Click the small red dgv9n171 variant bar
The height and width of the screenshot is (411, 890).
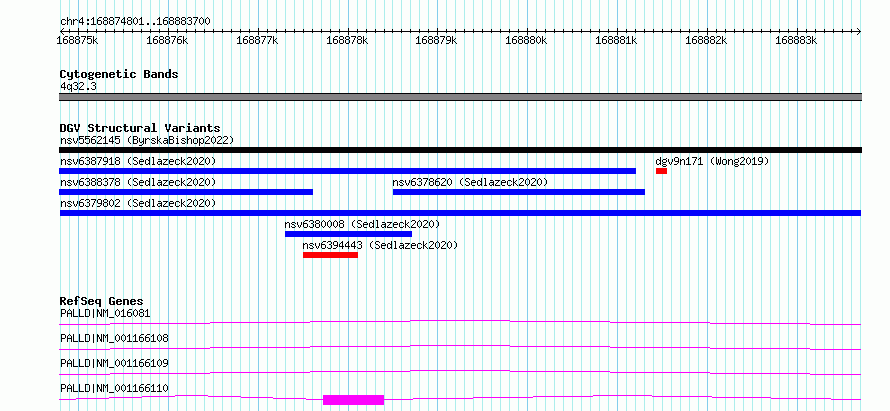(661, 171)
